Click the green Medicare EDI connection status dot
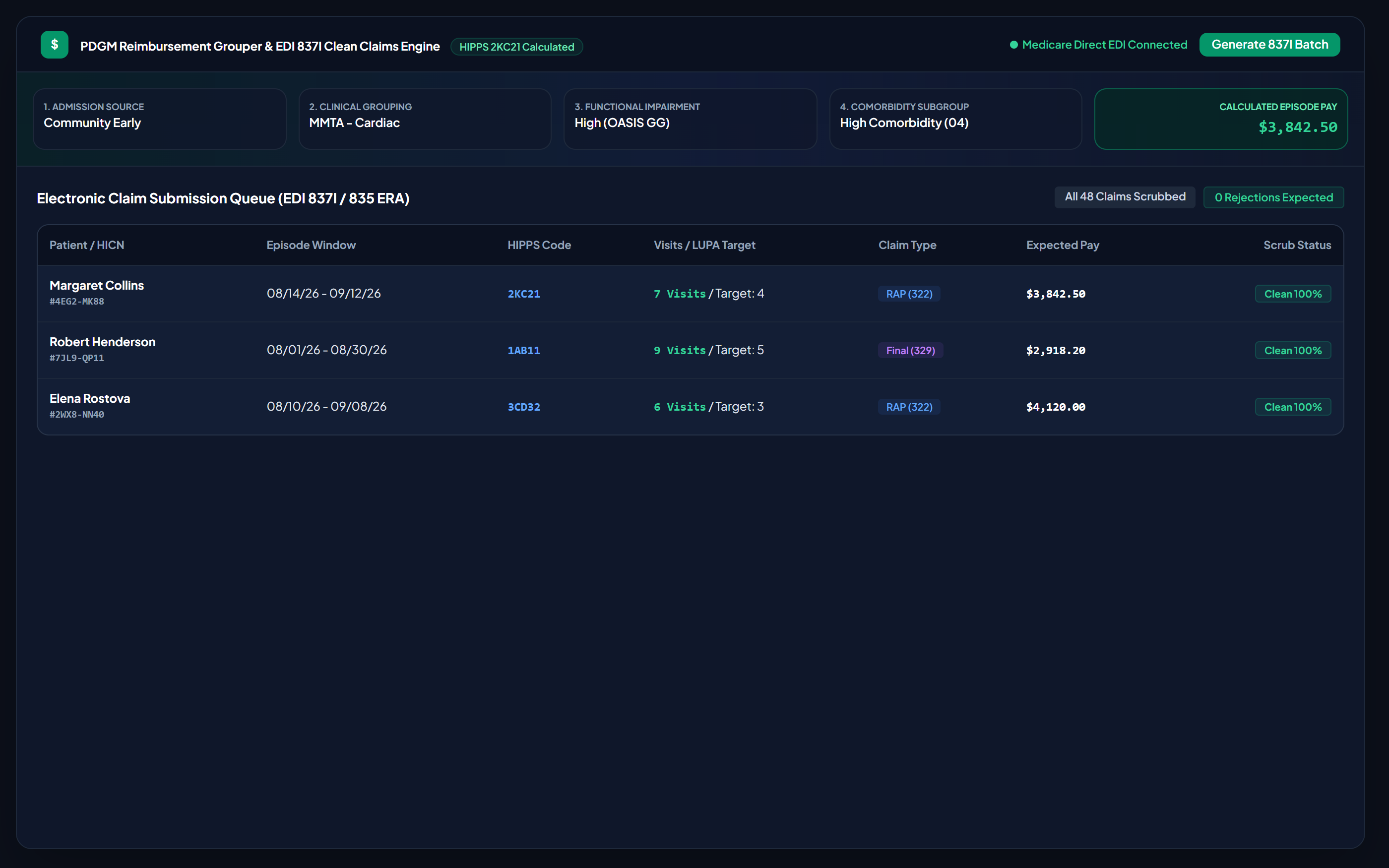The image size is (1389, 868). [1013, 45]
